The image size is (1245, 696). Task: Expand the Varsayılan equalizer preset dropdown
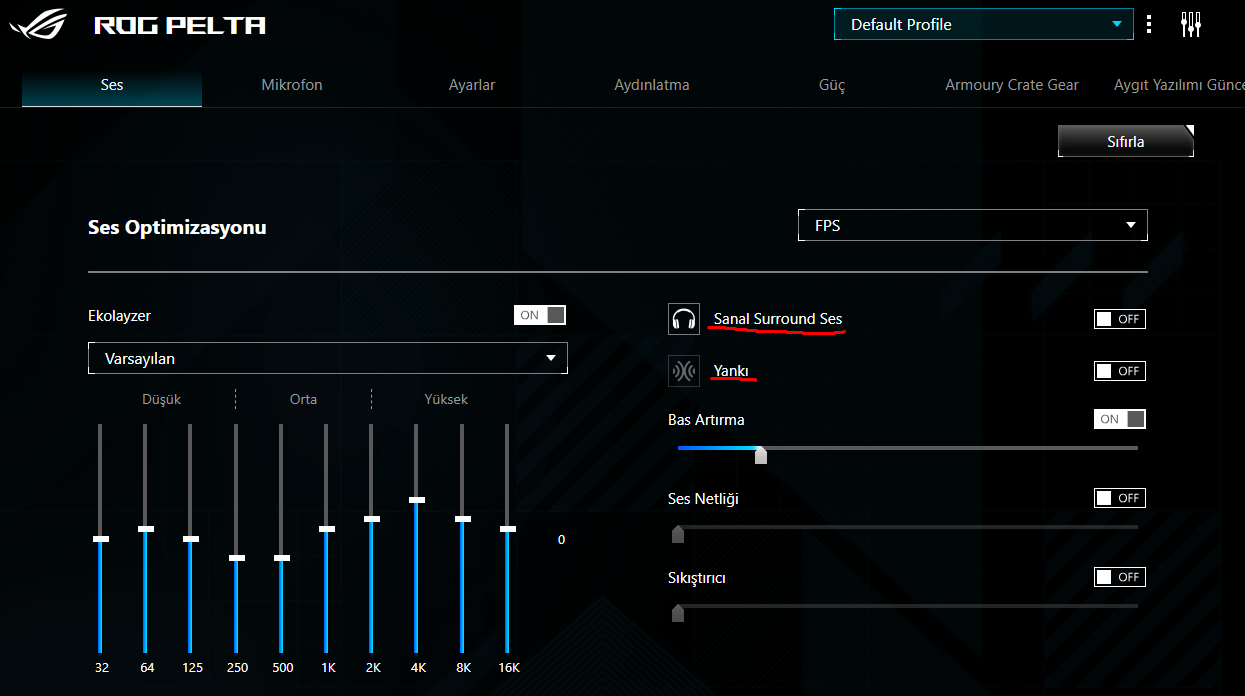coord(328,358)
